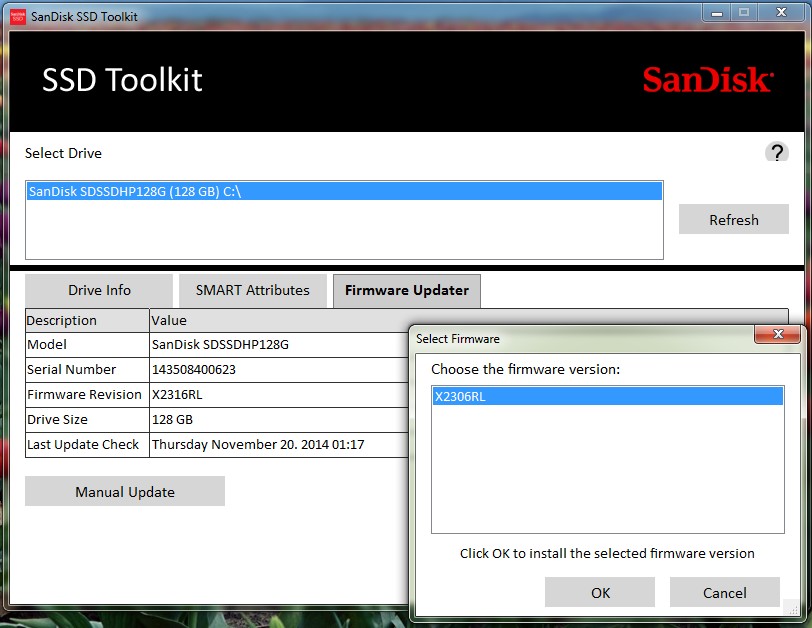This screenshot has width=812, height=628.
Task: Click the Description column header
Action: click(x=87, y=320)
